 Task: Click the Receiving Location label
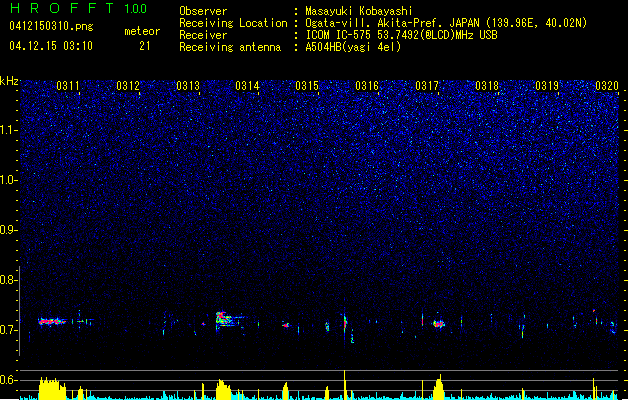tap(233, 23)
